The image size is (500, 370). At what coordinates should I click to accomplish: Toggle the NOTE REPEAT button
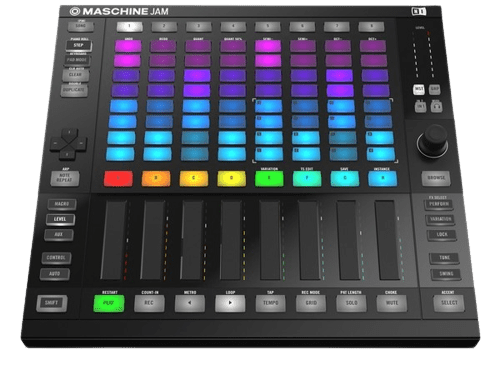pos(65,178)
